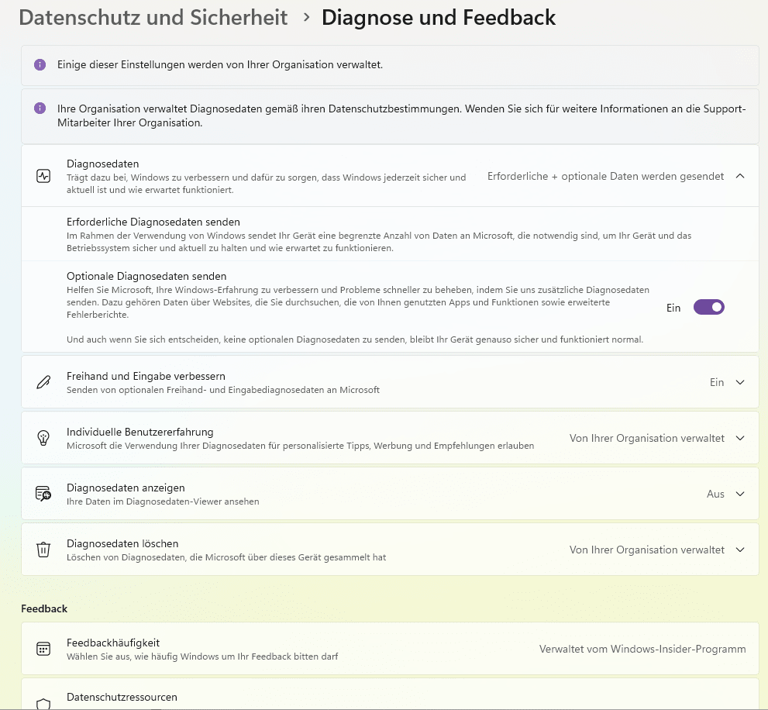Open the Datenschutzressourcen row
768x710 pixels.
click(390, 697)
